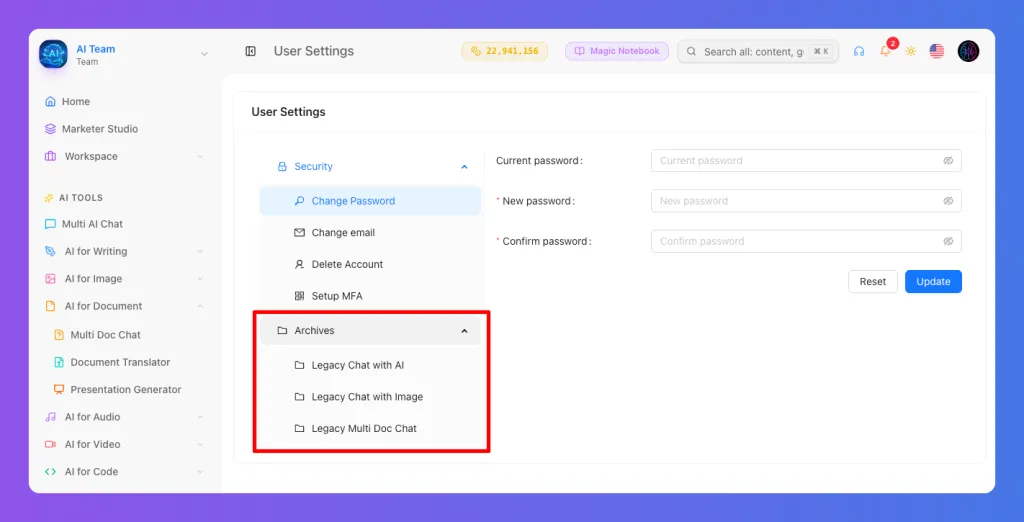Screen dimensions: 1024x522
Task: Click the Multi AI Chat bubble icon
Action: point(50,224)
